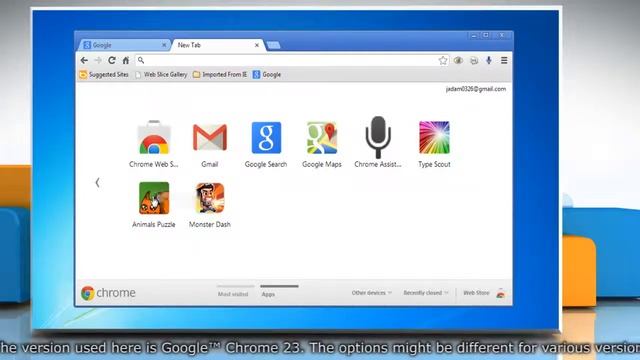
Task: Click the eye extension icon in toolbar
Action: point(458,60)
